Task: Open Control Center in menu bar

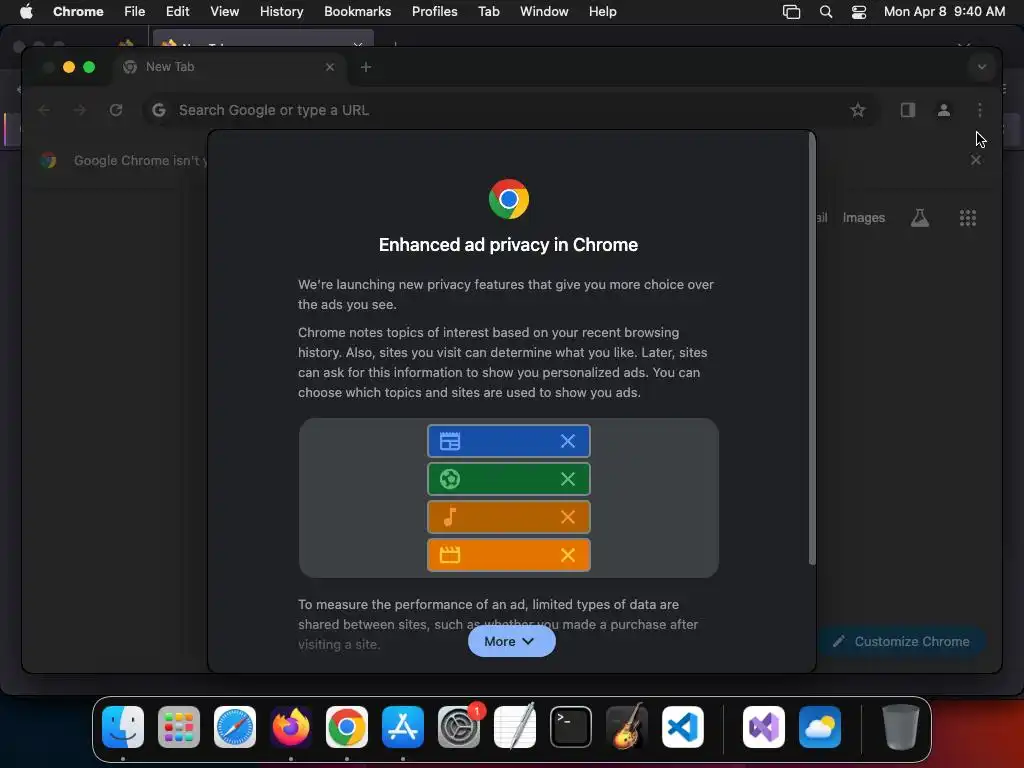Action: click(x=859, y=11)
